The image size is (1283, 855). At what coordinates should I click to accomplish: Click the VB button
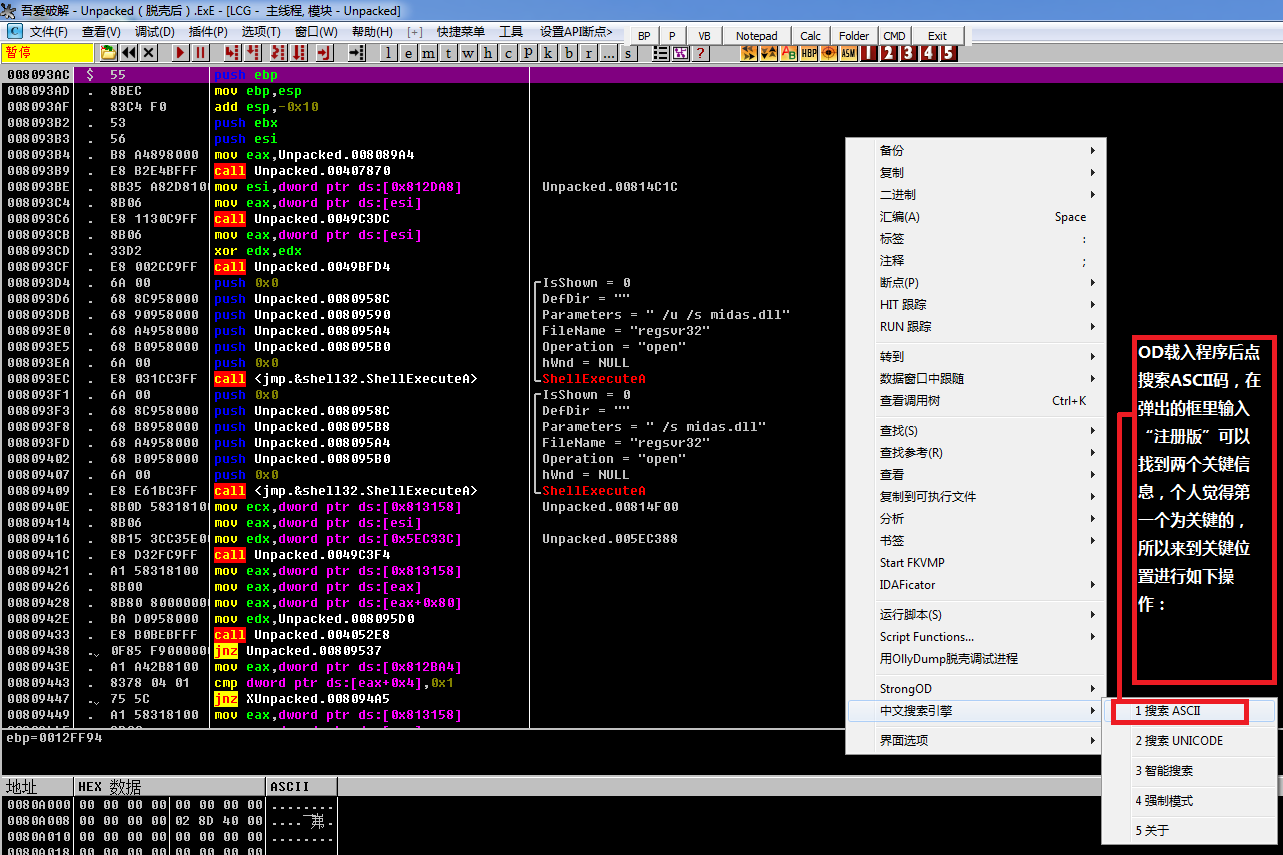pos(704,35)
